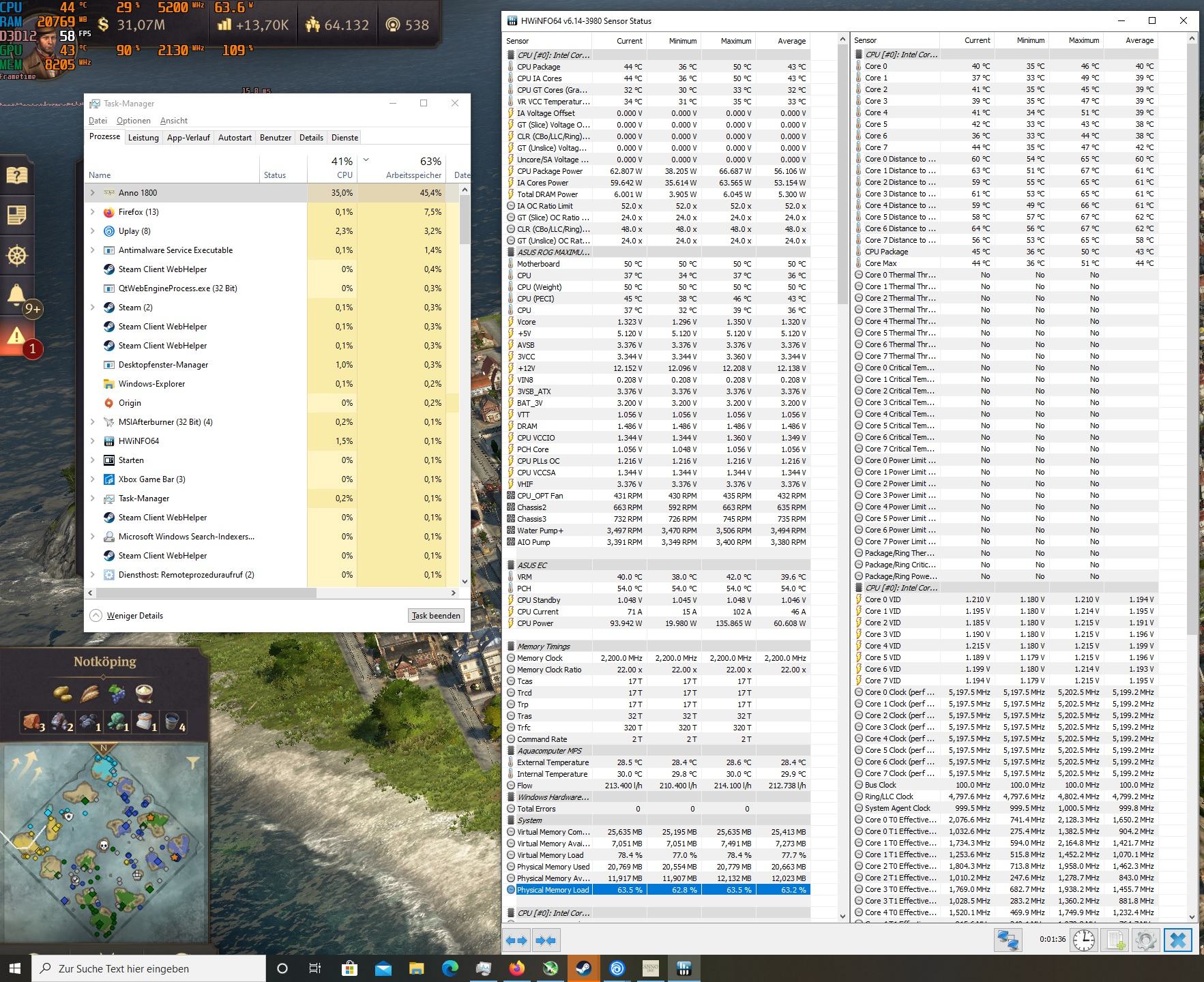Open Anno notifications bell icon
The height and width of the screenshot is (982, 1204).
pos(16,295)
